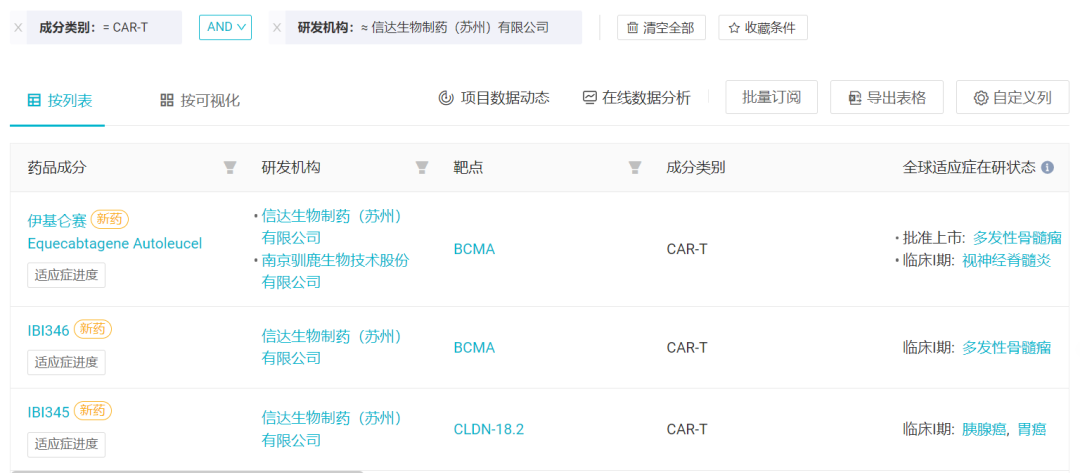Open 项目数据动态
1080x473 pixels.
tap(494, 98)
